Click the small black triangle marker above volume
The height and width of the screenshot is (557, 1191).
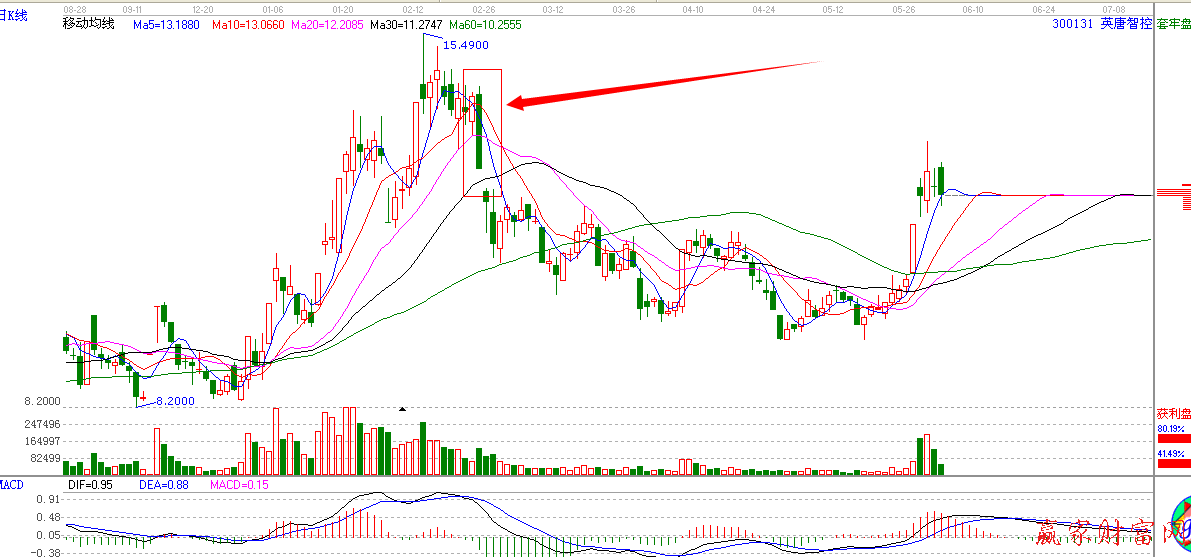coord(403,409)
